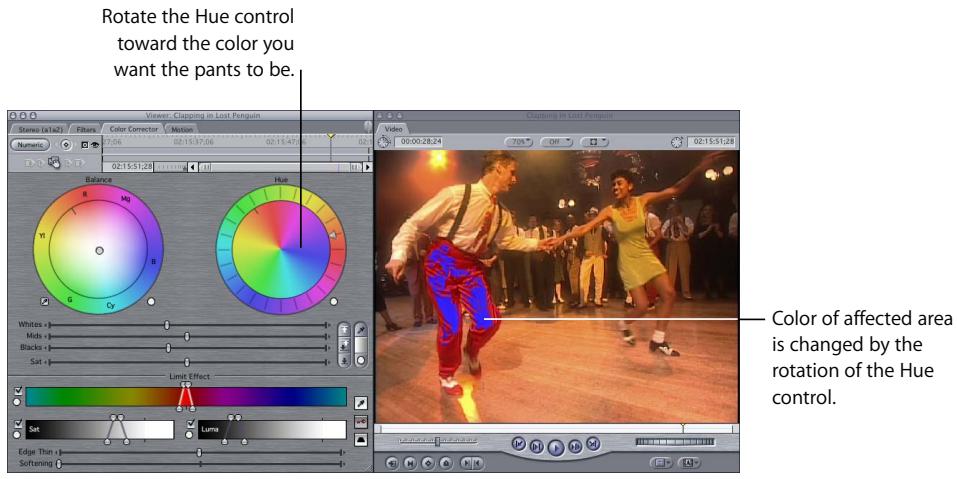The width and height of the screenshot is (957, 479).
Task: Toggle the Luma Limit Effect checkbox
Action: point(190,423)
